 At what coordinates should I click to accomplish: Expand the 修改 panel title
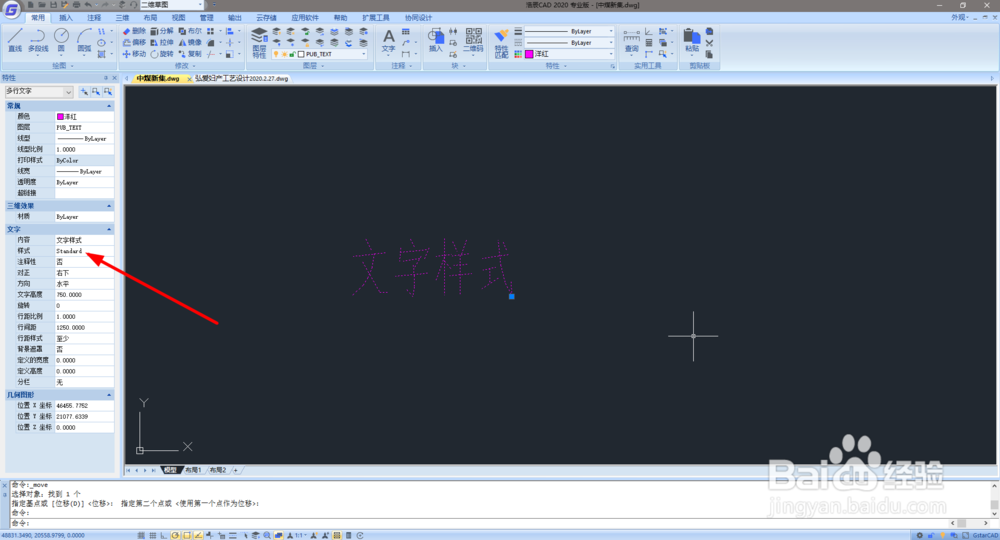point(184,66)
